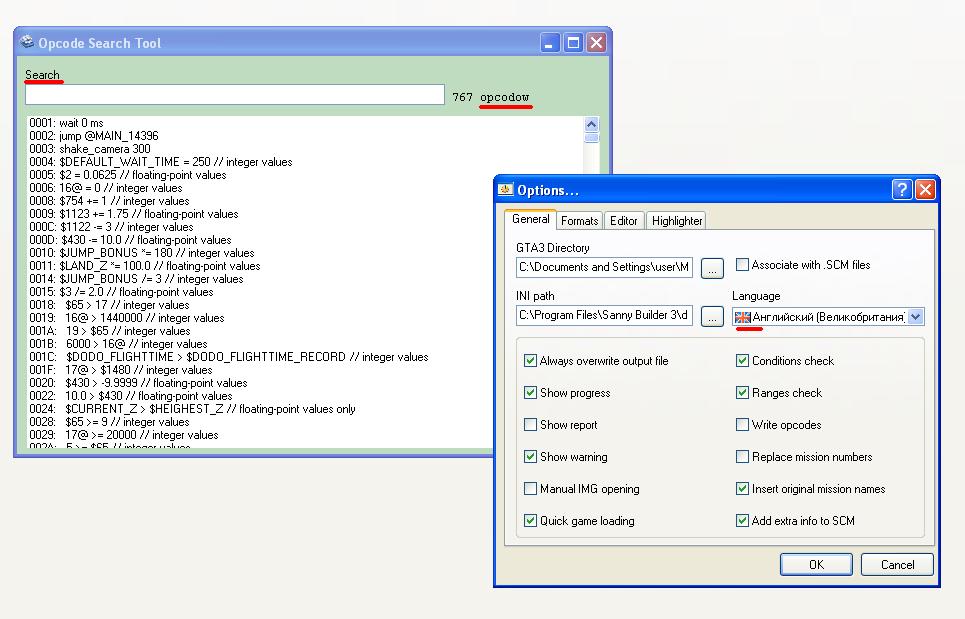Browse for the GTA3 Directory folder
Viewport: 965px width, 619px height.
coord(712,267)
